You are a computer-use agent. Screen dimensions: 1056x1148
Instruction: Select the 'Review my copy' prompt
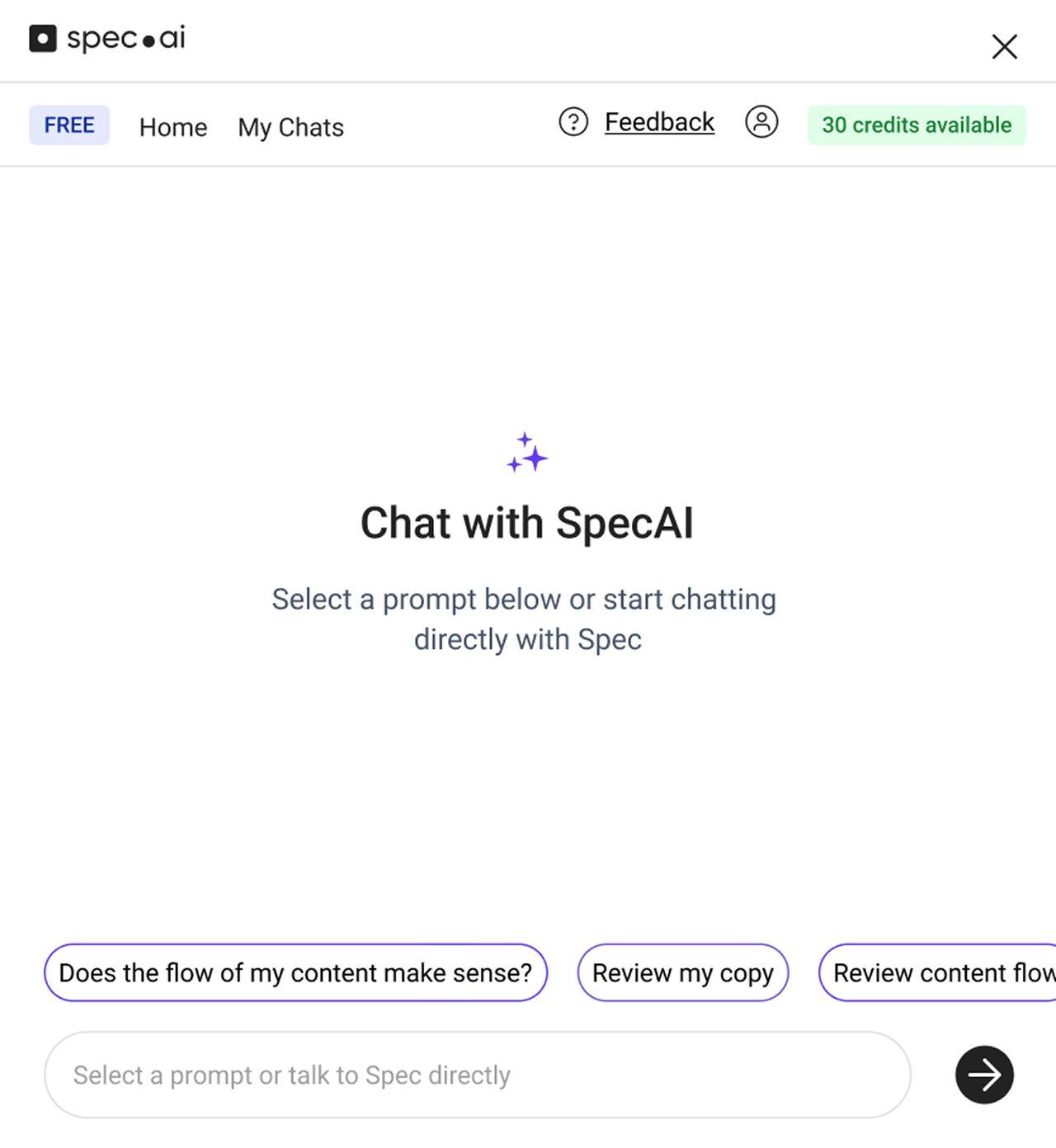(x=683, y=973)
